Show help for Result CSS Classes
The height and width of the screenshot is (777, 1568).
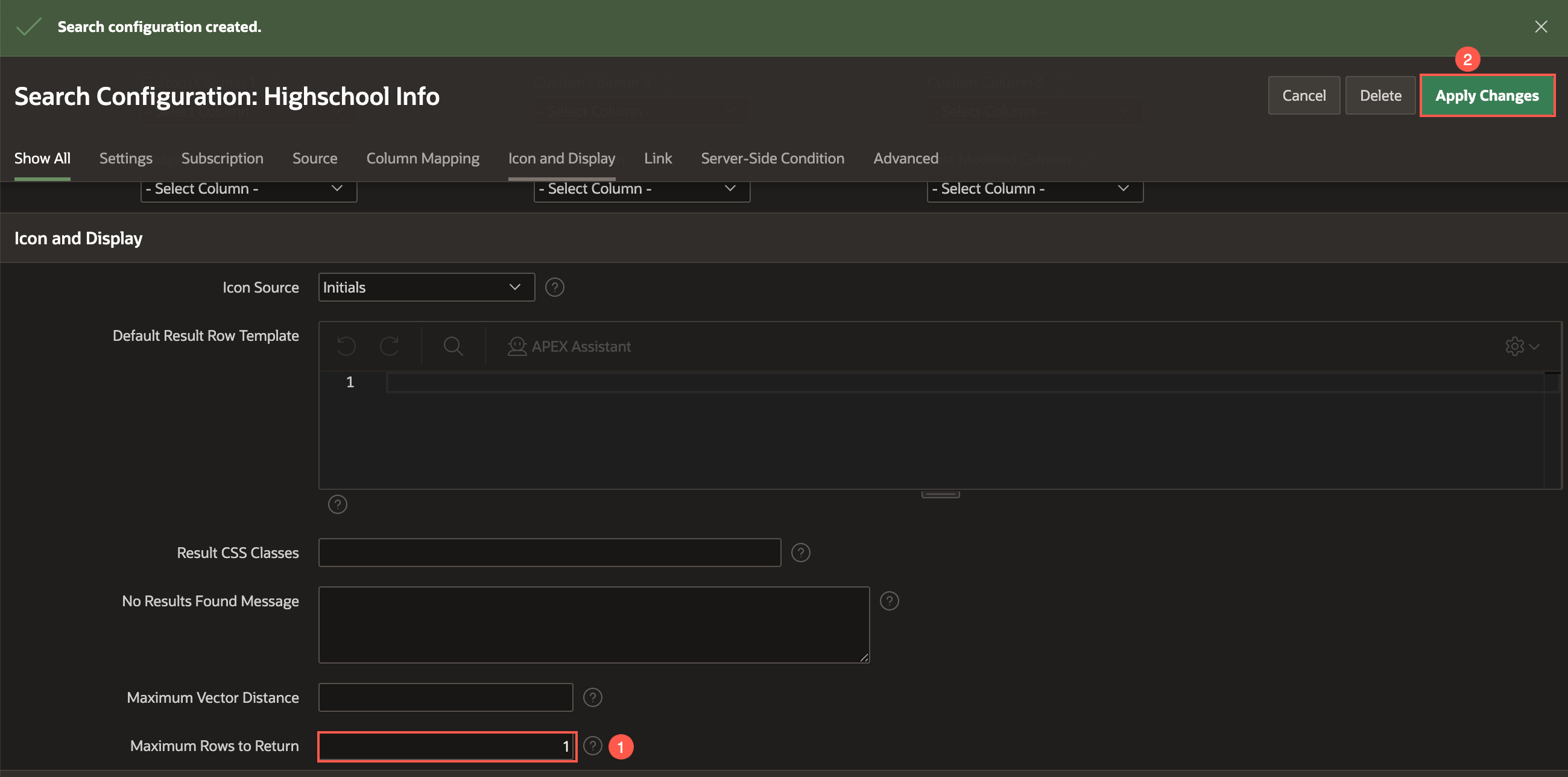(x=800, y=553)
